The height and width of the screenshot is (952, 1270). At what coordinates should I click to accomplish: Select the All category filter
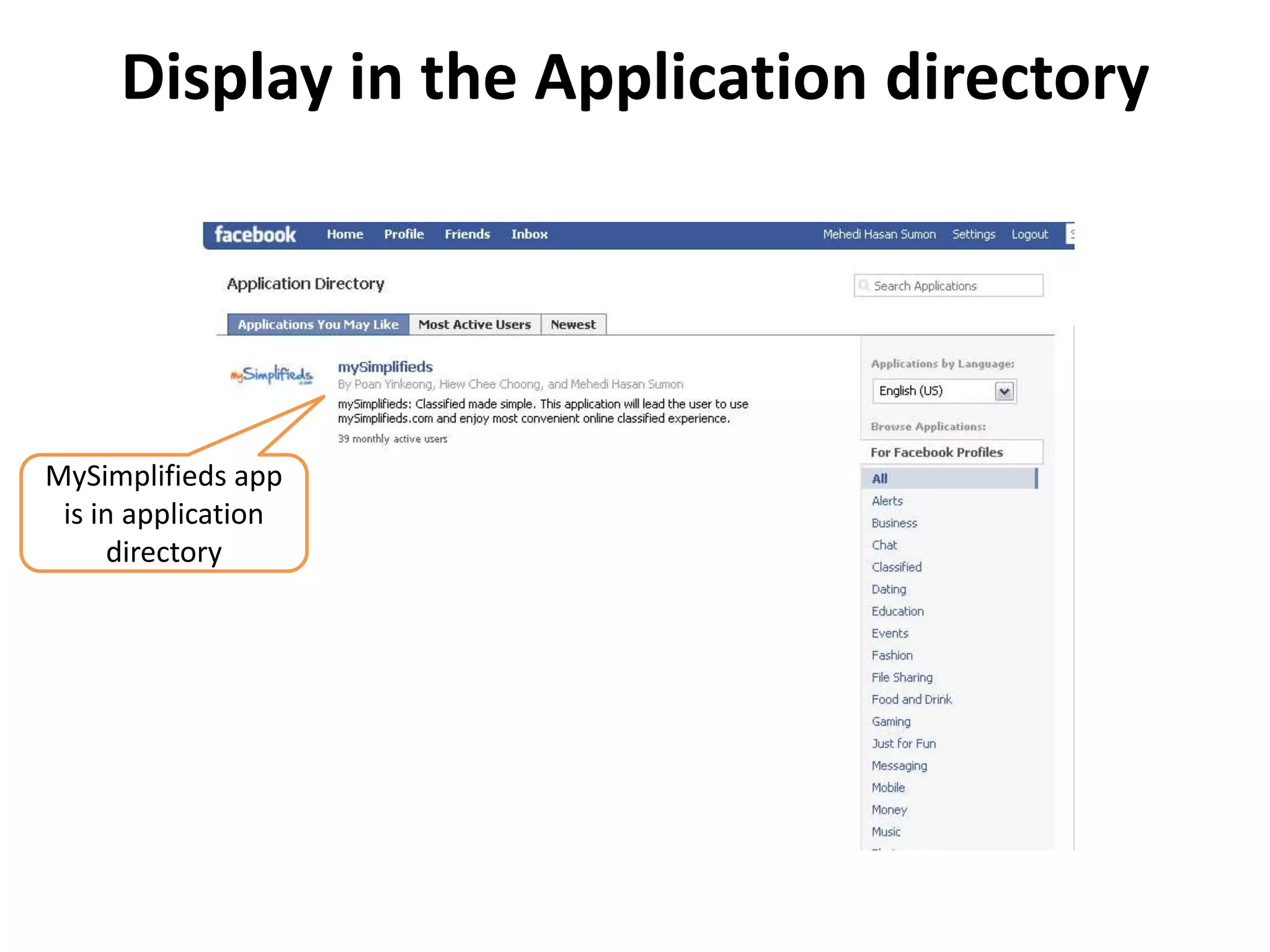coord(879,478)
